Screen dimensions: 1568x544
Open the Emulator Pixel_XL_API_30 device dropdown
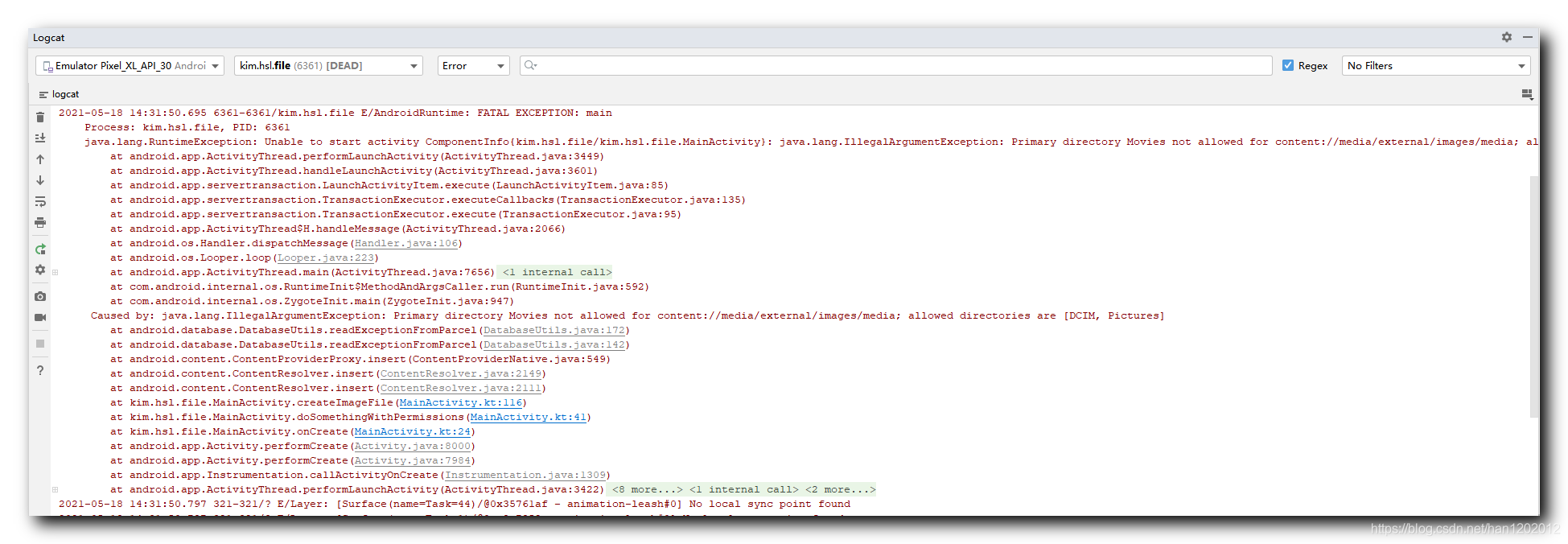click(x=130, y=66)
